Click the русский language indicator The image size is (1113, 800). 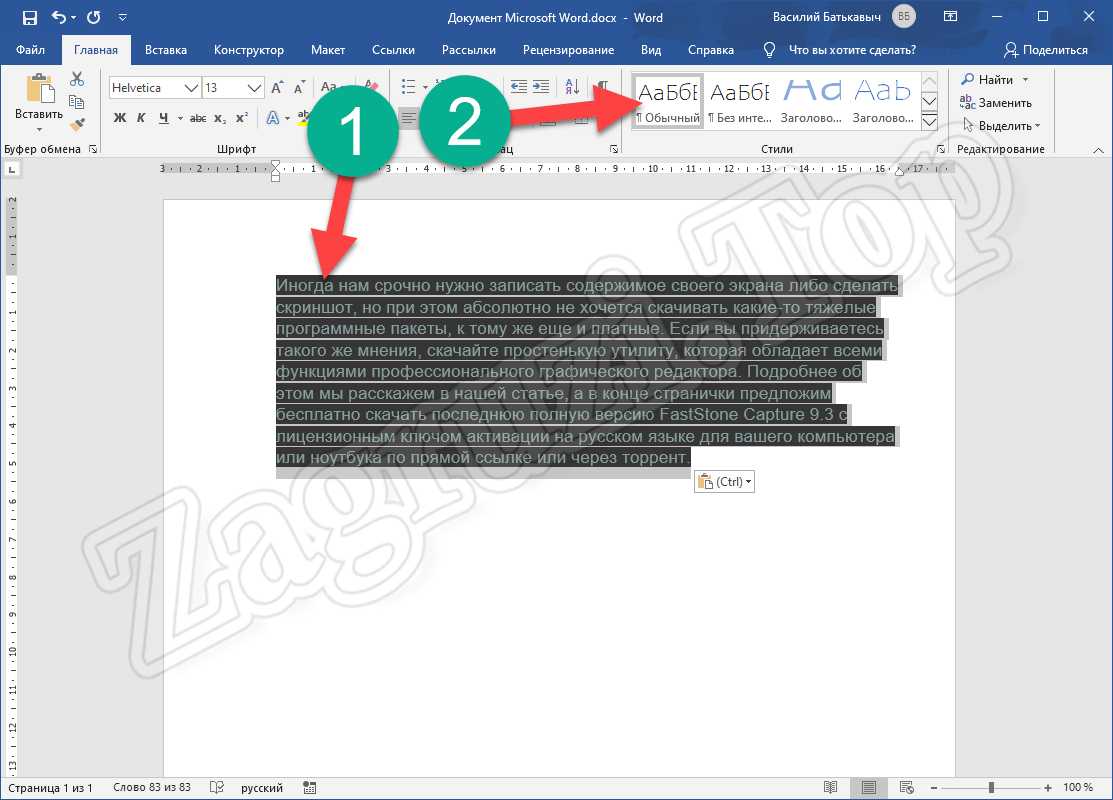[x=262, y=788]
